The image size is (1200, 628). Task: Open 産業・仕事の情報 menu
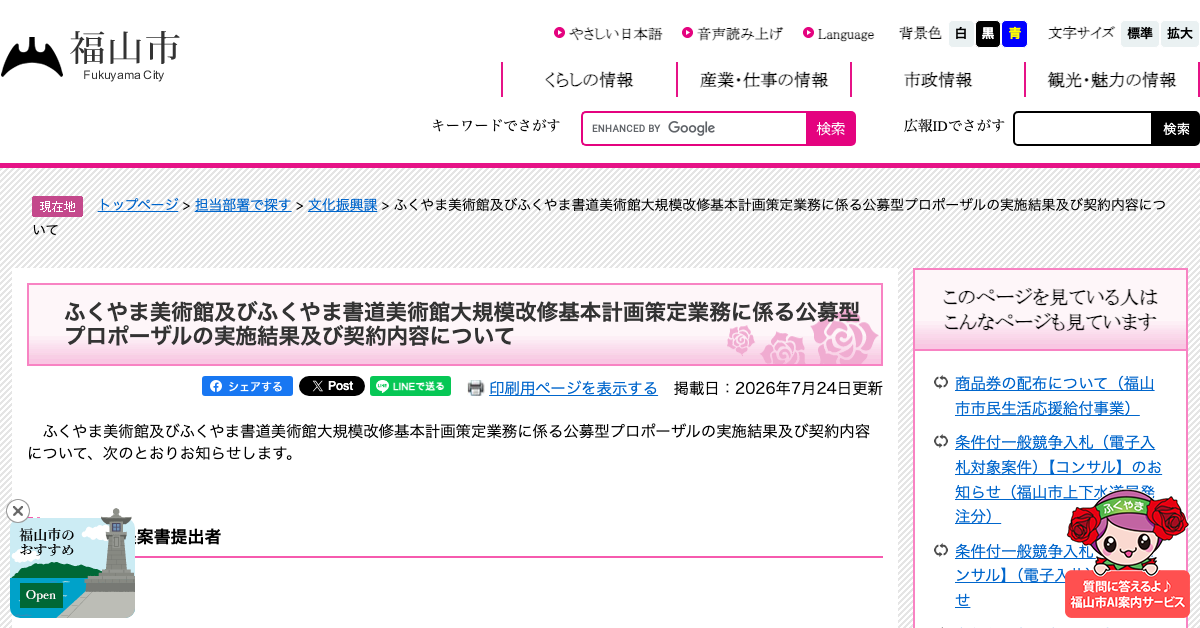pos(764,80)
